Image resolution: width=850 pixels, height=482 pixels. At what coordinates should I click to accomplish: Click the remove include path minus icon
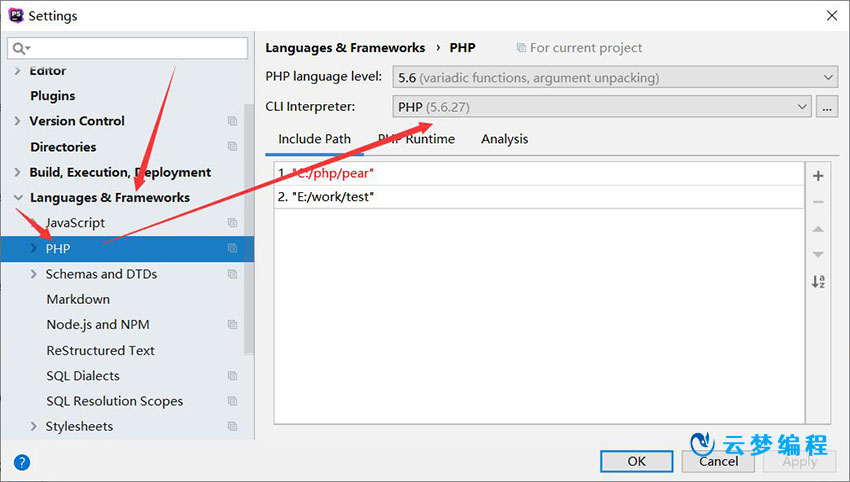[818, 202]
